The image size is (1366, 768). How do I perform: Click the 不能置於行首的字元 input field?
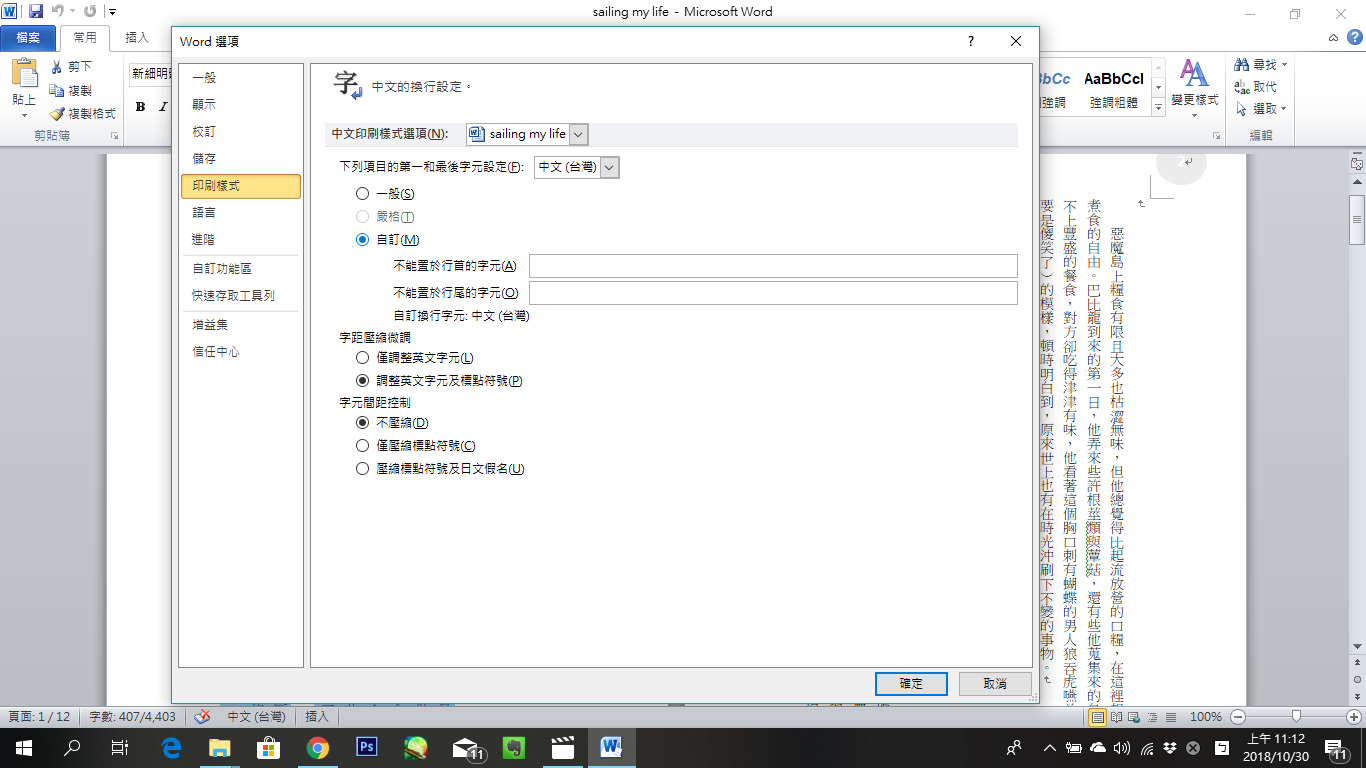(773, 266)
